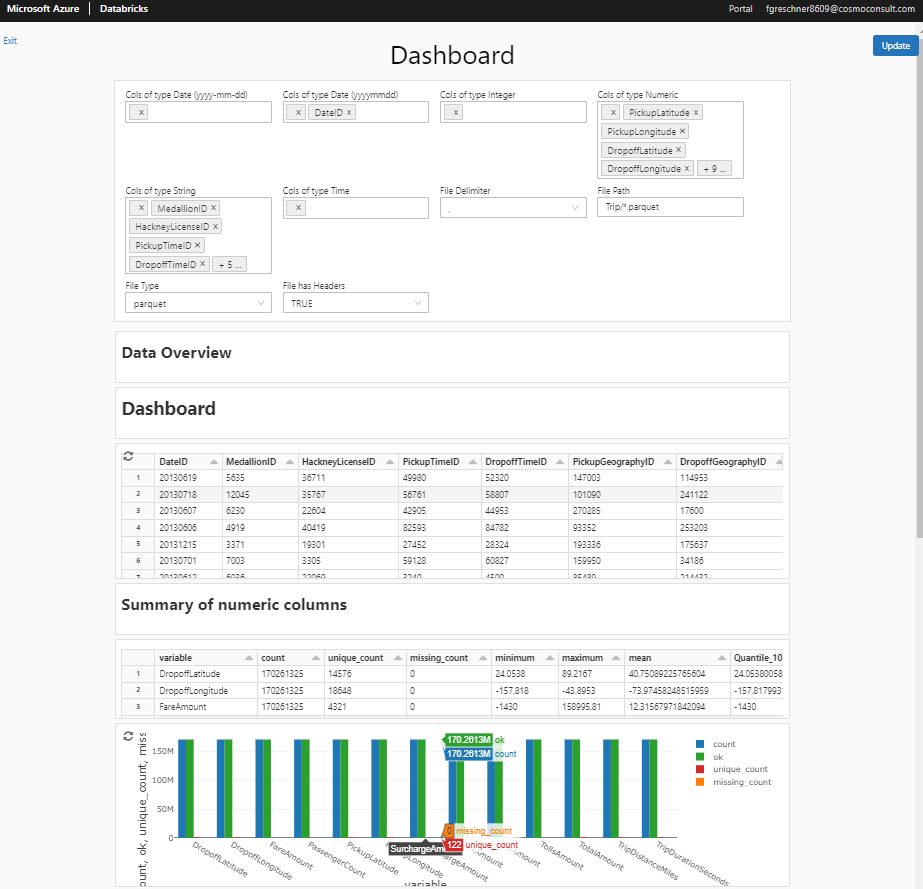Sort by DropoffTimeID column arrow

pos(560,462)
